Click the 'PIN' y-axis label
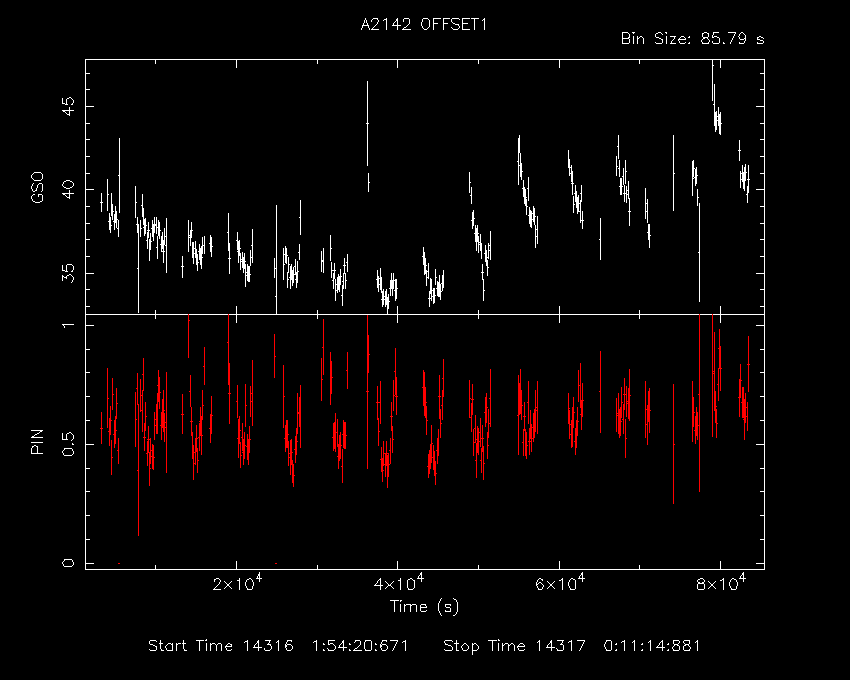Image resolution: width=850 pixels, height=680 pixels. (37, 441)
